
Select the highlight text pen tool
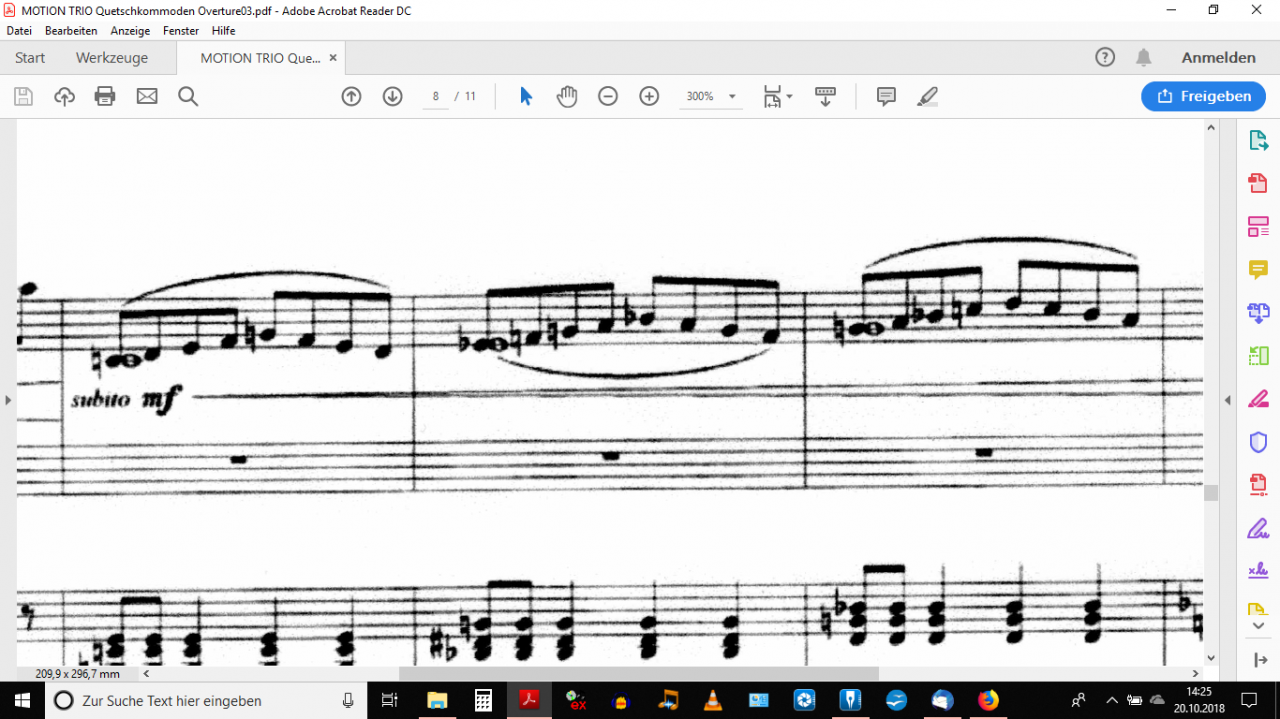click(927, 96)
